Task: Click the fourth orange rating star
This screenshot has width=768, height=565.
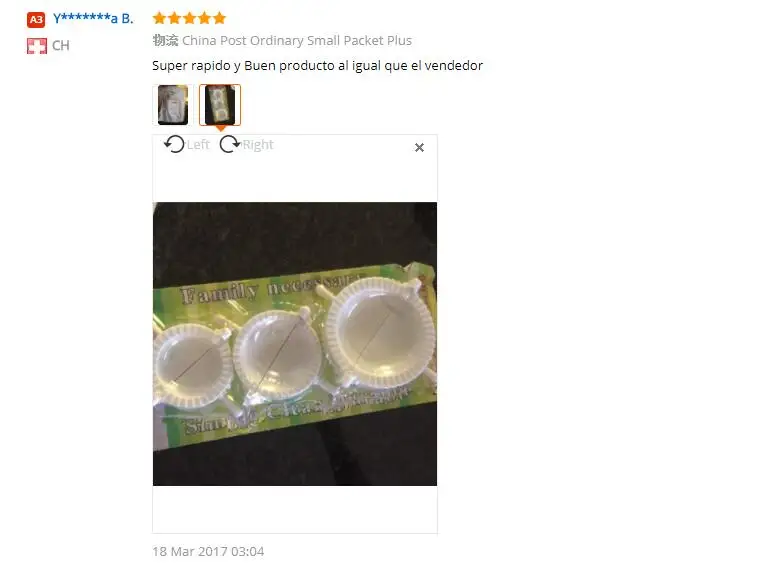Action: pyautogui.click(x=205, y=19)
